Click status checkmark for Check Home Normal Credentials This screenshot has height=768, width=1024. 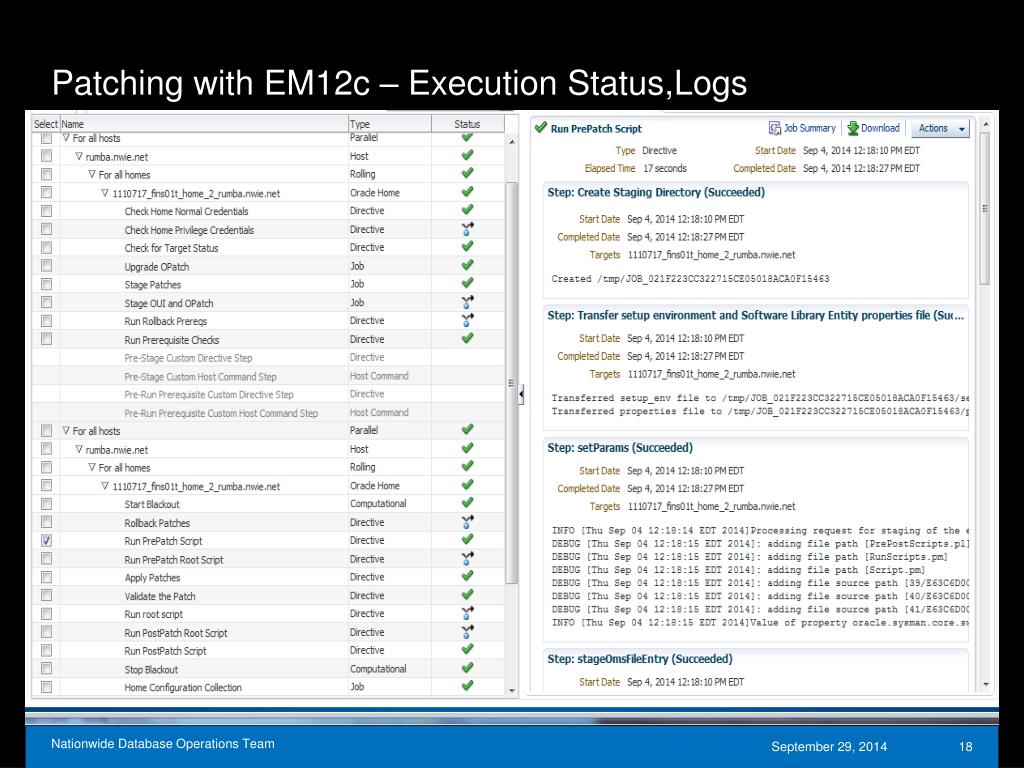pyautogui.click(x=467, y=210)
